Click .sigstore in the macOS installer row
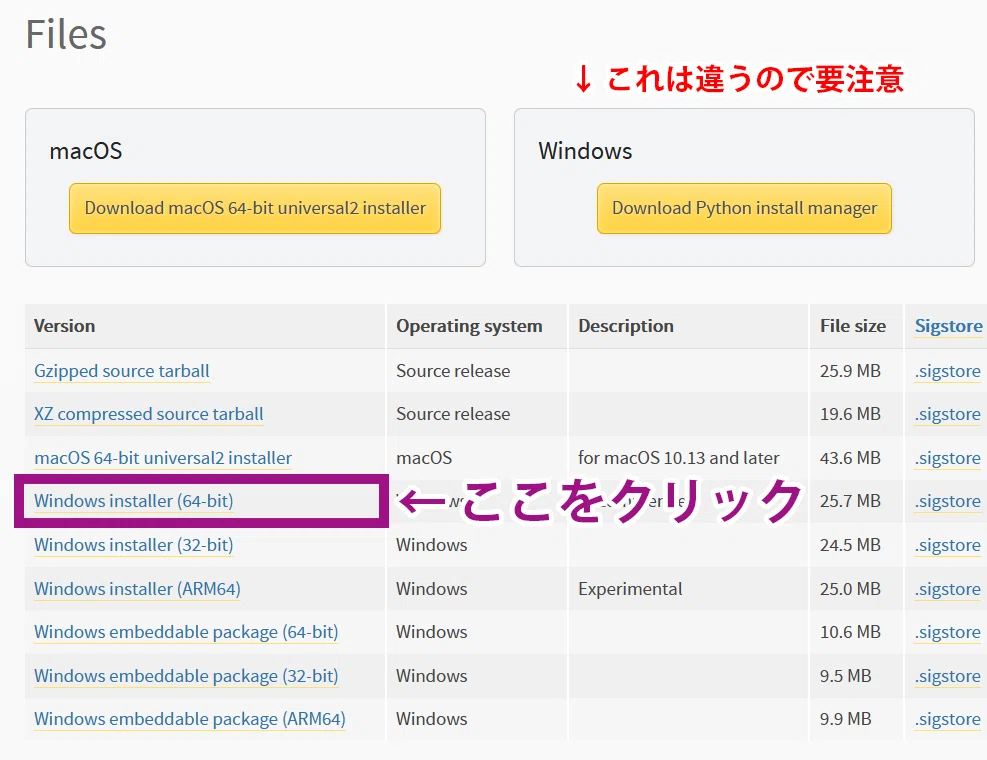The height and width of the screenshot is (760, 987). click(x=947, y=458)
